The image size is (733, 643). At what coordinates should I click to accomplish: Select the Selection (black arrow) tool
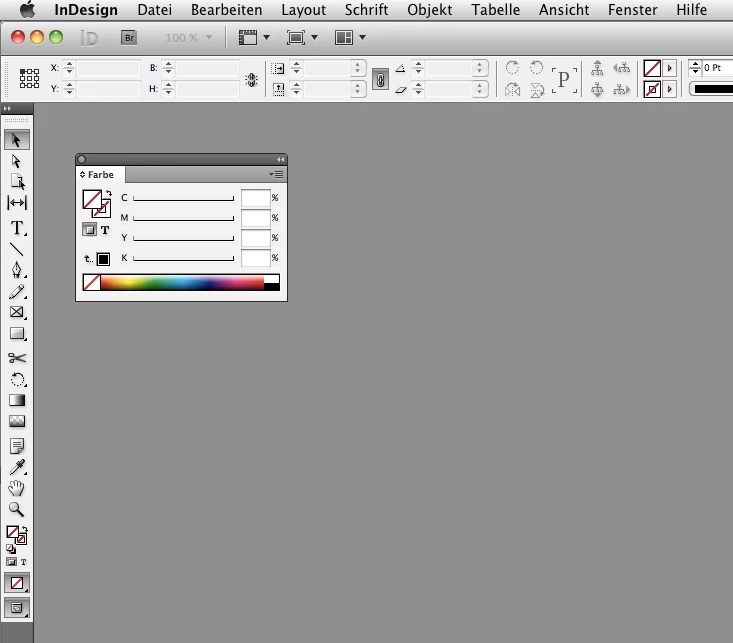17,140
